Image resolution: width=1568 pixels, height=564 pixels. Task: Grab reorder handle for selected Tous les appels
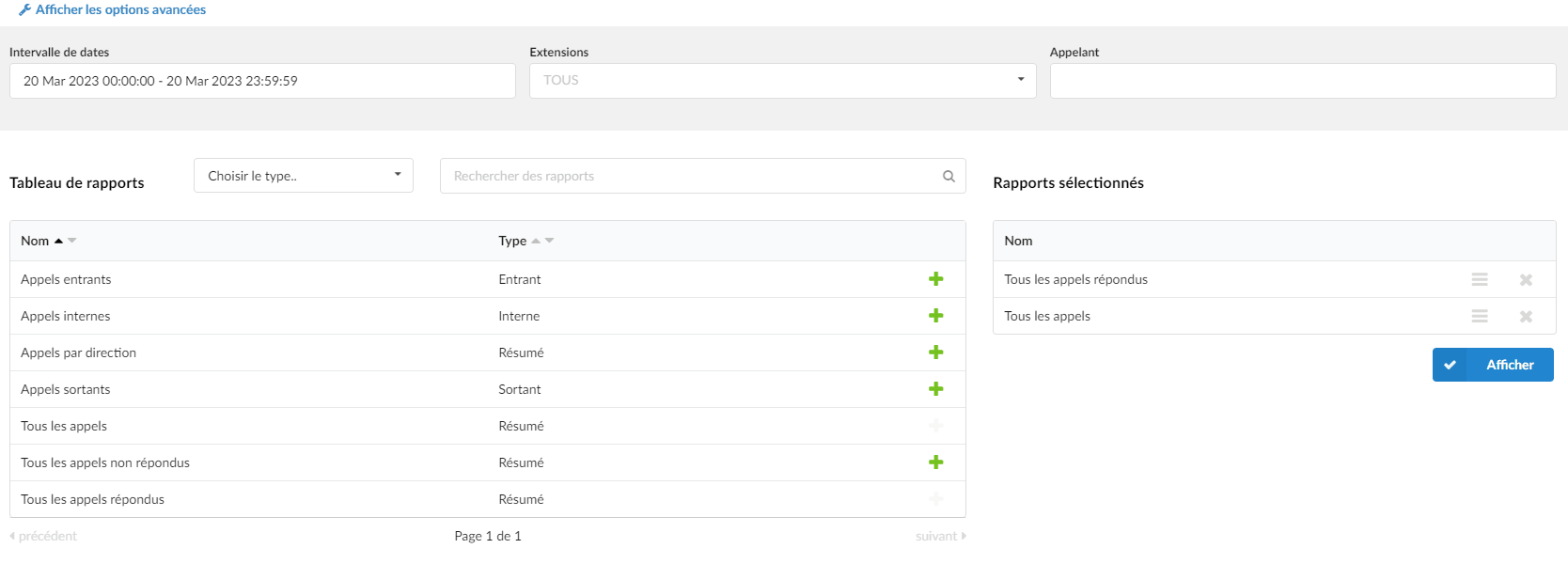(1480, 316)
